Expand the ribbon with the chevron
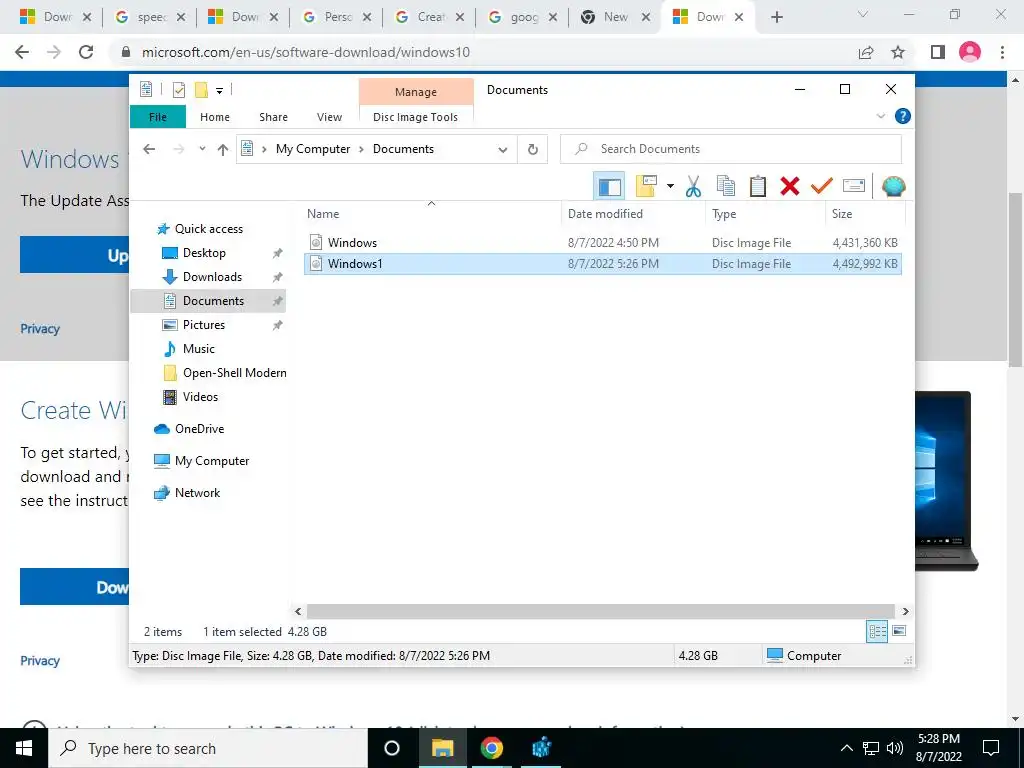Image resolution: width=1024 pixels, height=768 pixels. coord(880,116)
